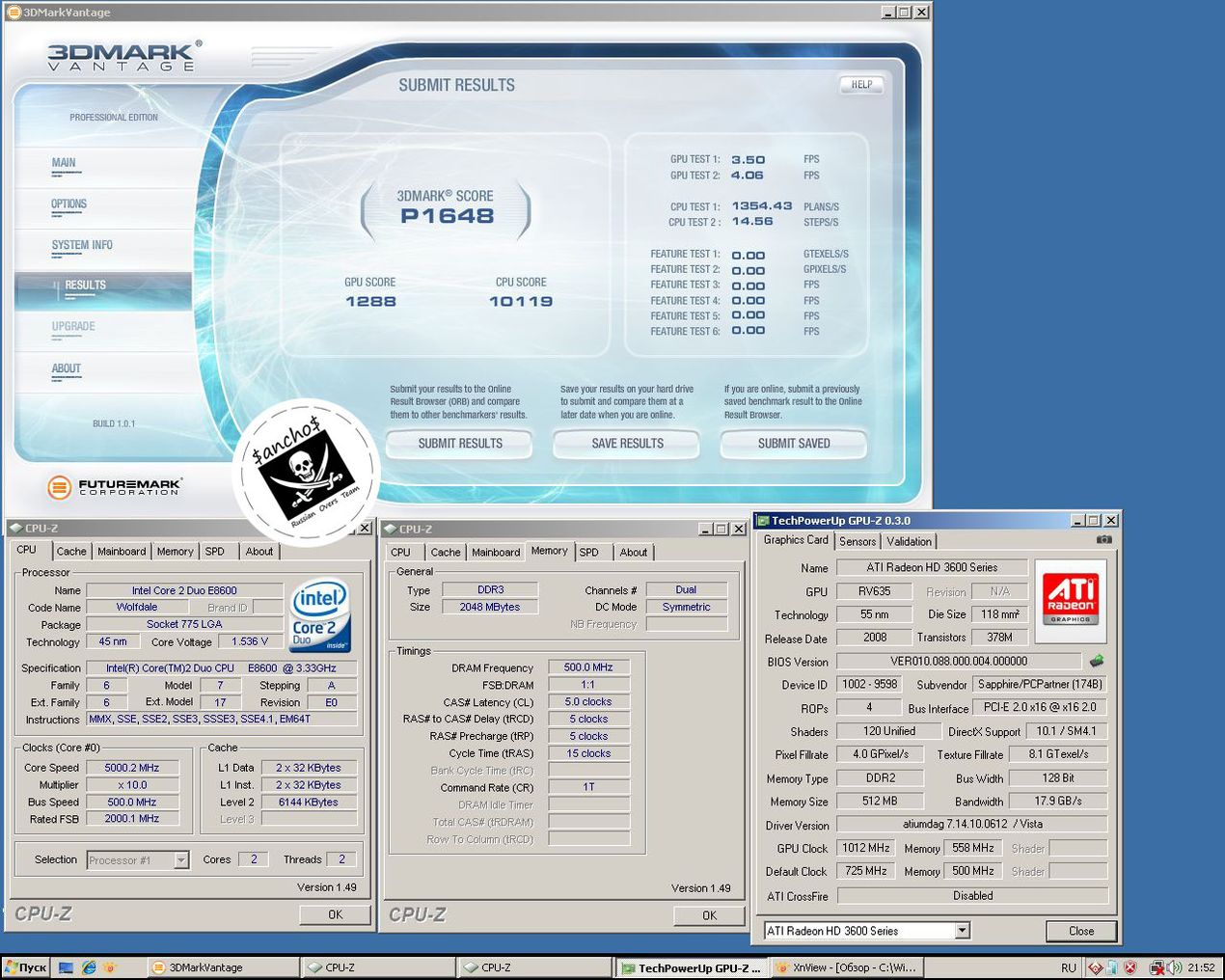Click the Futuremark Corporation logo
This screenshot has width=1225, height=980.
(x=114, y=487)
